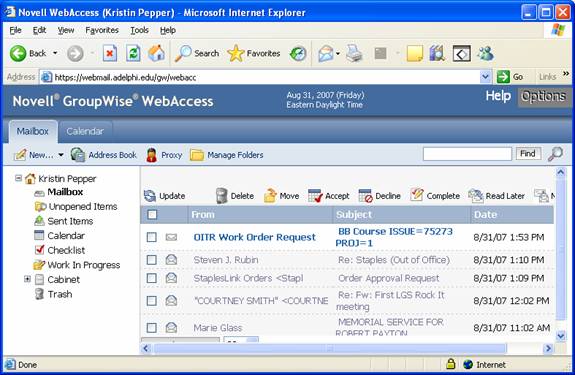Open Favorites star in toolbar

253,54
